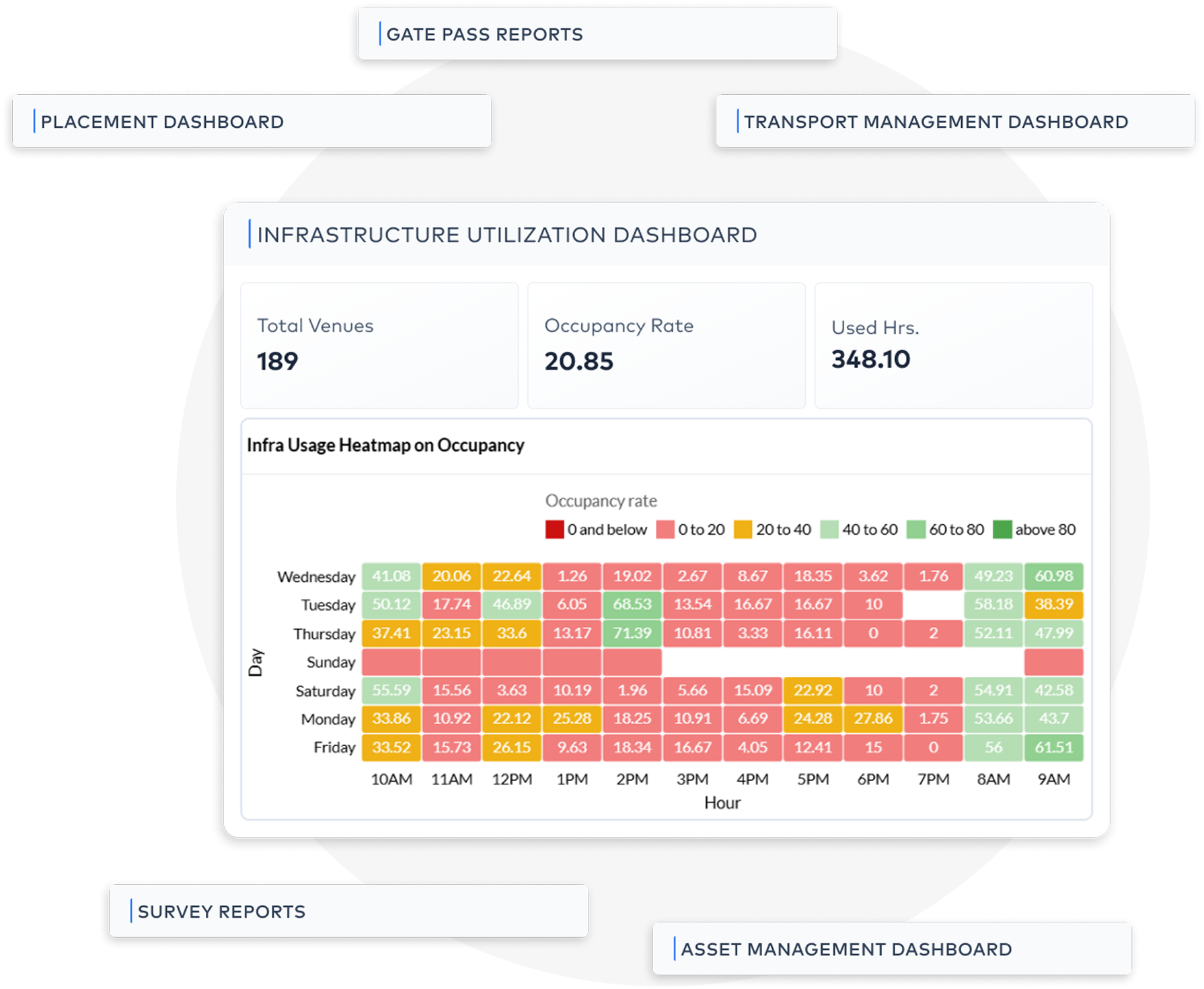Toggle the '60 to 80' legend swatch
This screenshot has width=1204, height=989.
tap(916, 529)
